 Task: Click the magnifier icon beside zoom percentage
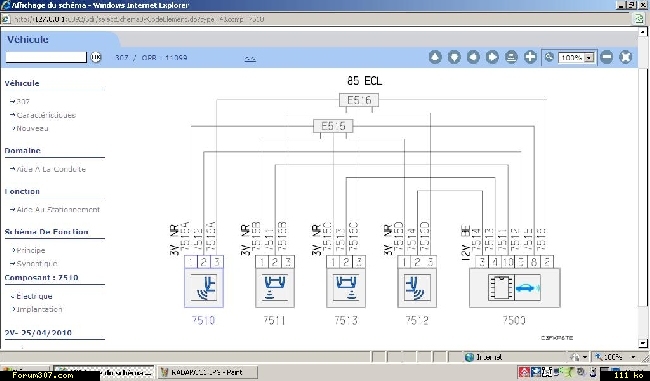[x=549, y=57]
